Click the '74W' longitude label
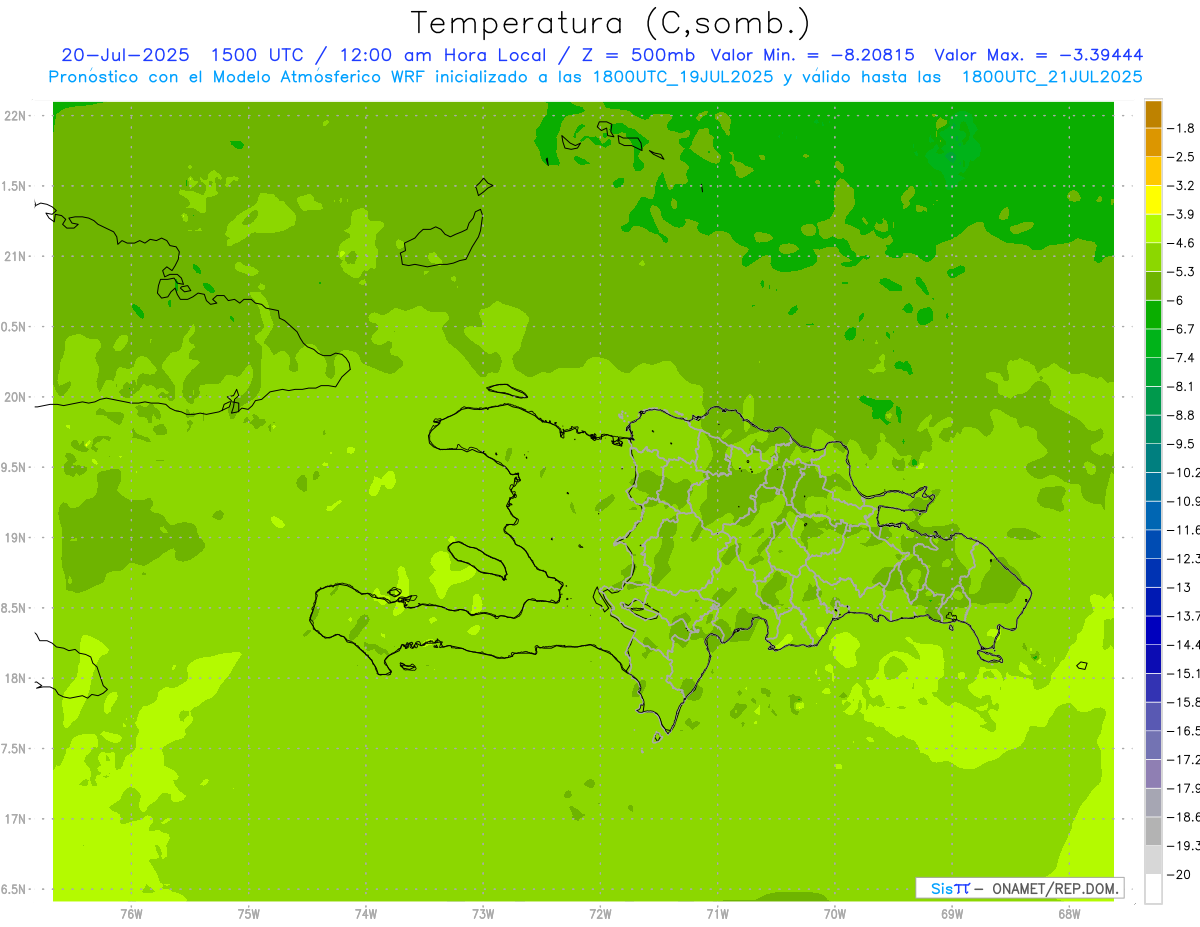 pyautogui.click(x=366, y=914)
